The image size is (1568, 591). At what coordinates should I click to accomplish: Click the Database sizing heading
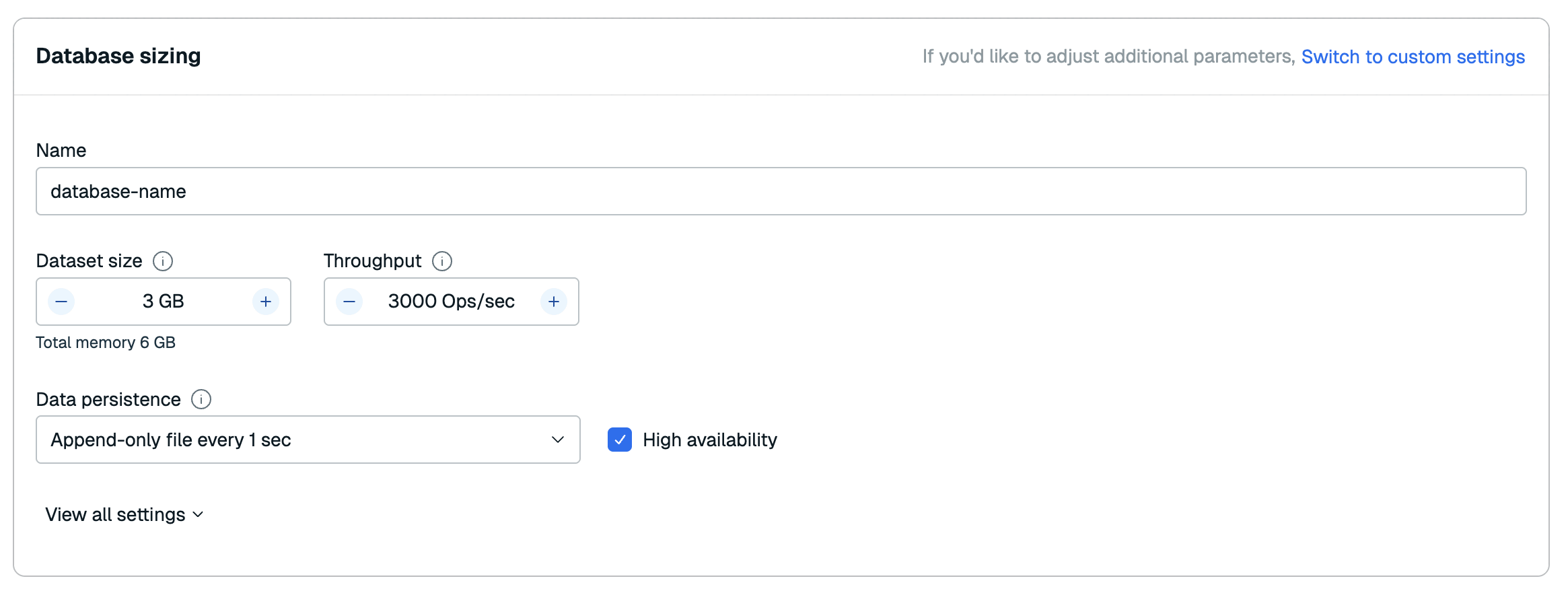point(118,56)
